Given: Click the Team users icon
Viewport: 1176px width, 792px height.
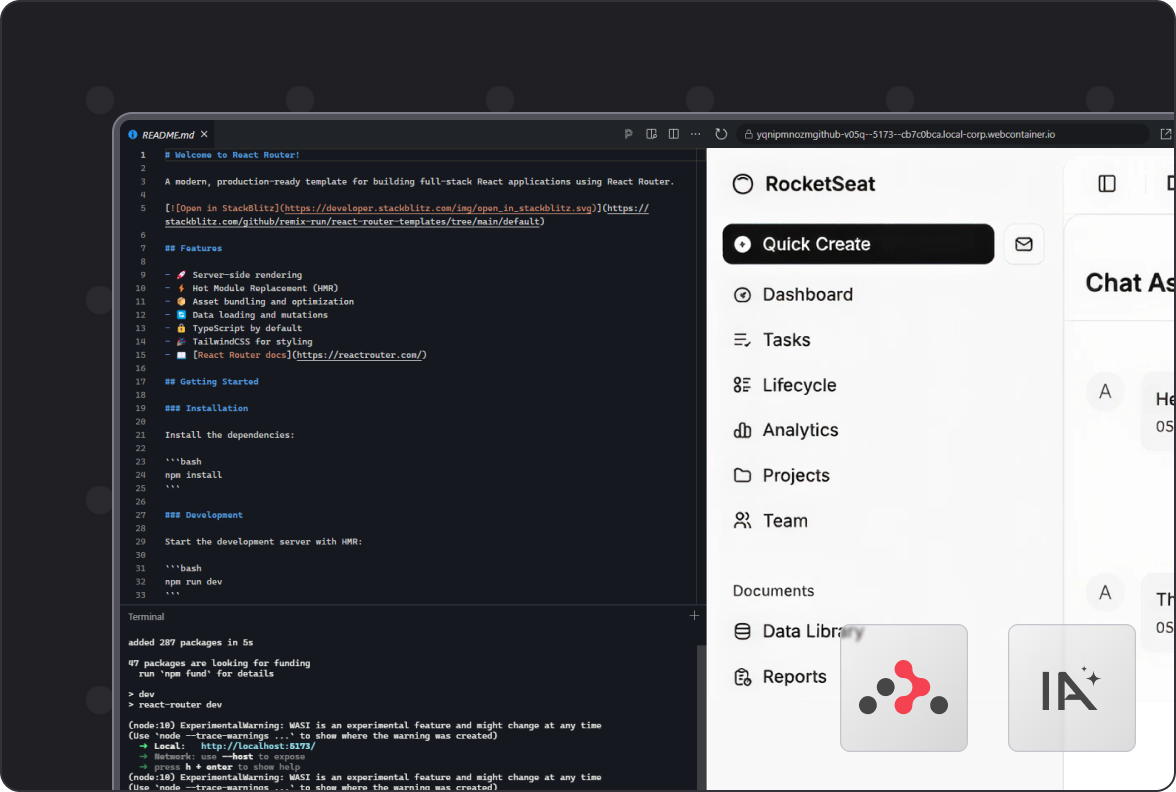Looking at the screenshot, I should 742,520.
